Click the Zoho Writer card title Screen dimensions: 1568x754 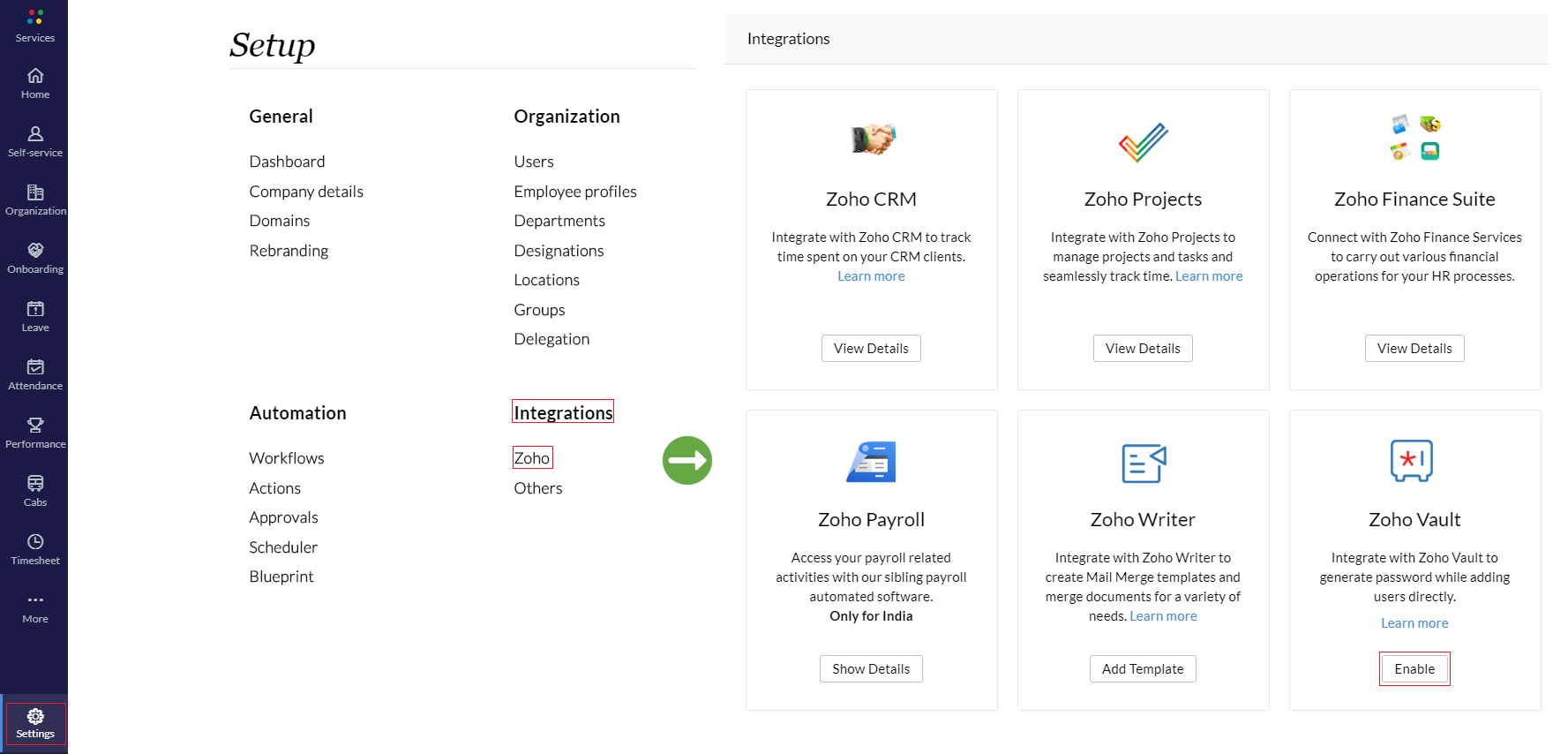1143,520
